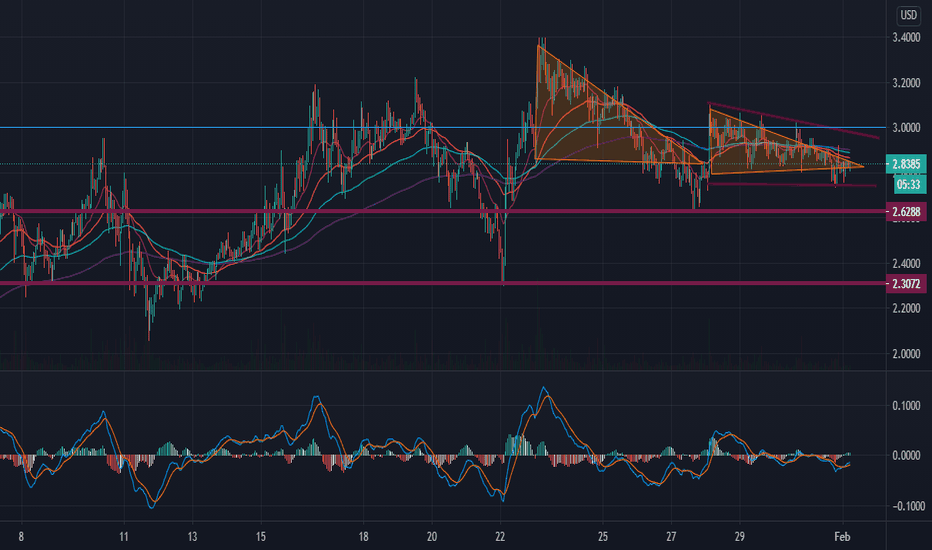Click the USD currency button

click(908, 15)
